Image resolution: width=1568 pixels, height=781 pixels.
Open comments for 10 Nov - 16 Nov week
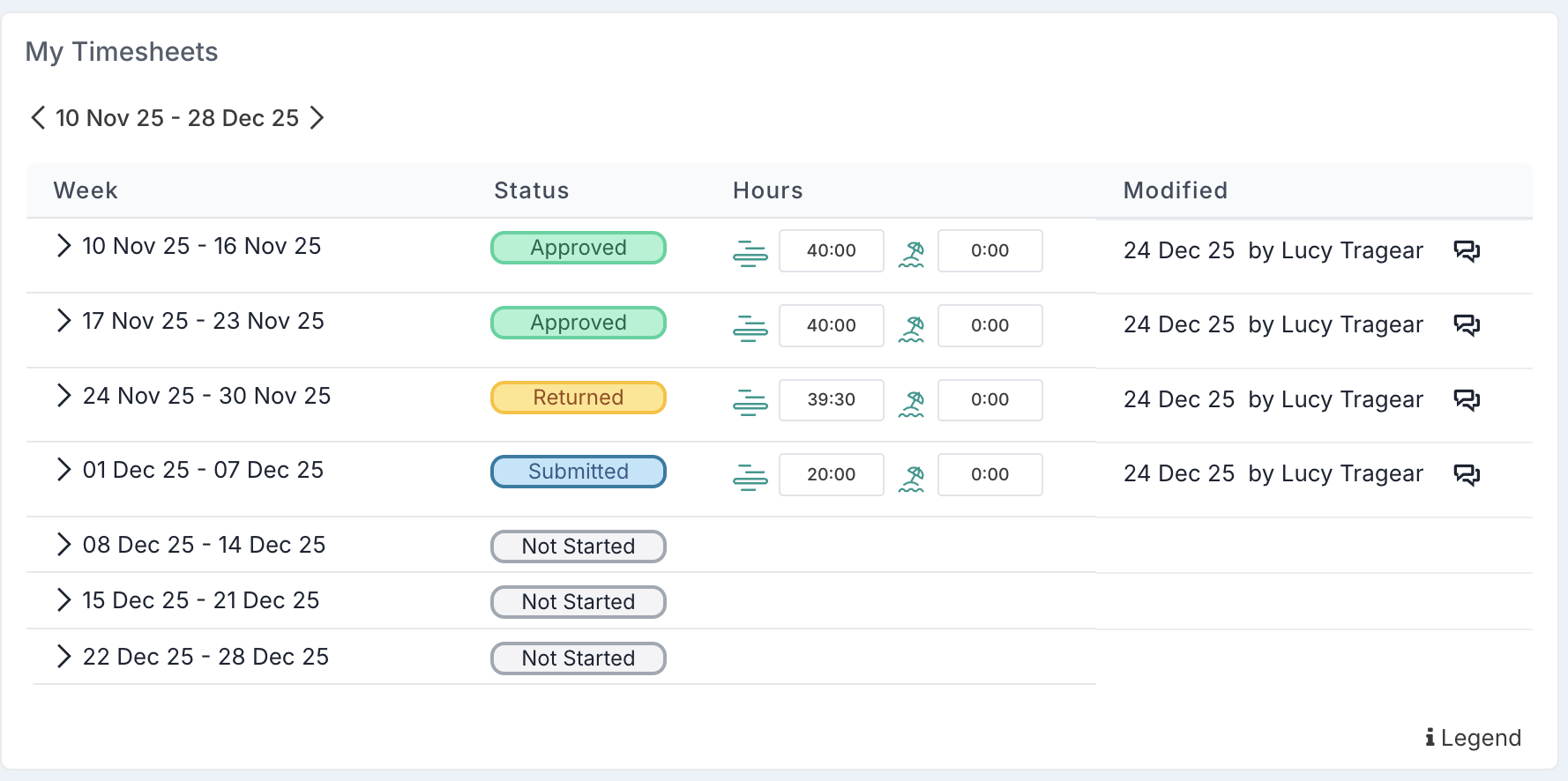(x=1467, y=251)
